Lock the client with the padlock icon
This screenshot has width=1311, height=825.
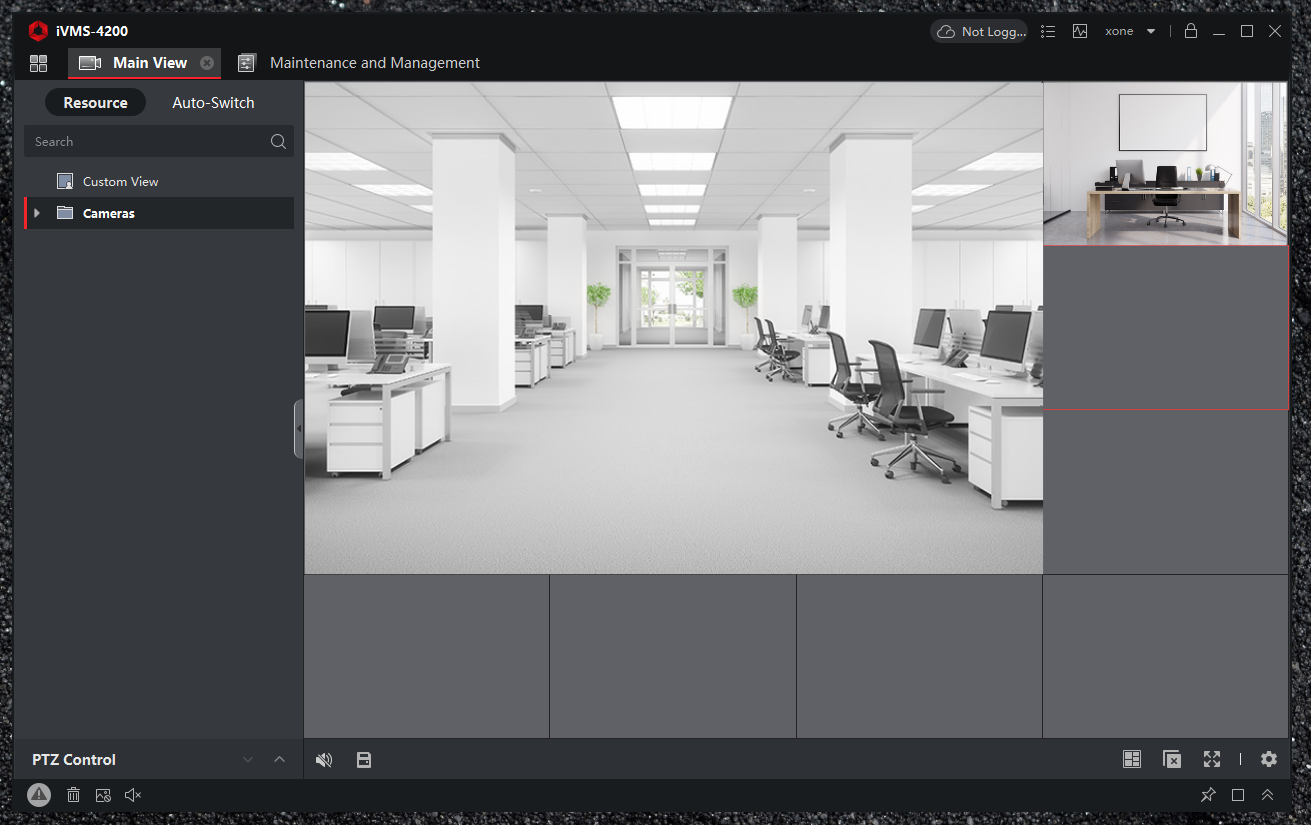[1191, 31]
